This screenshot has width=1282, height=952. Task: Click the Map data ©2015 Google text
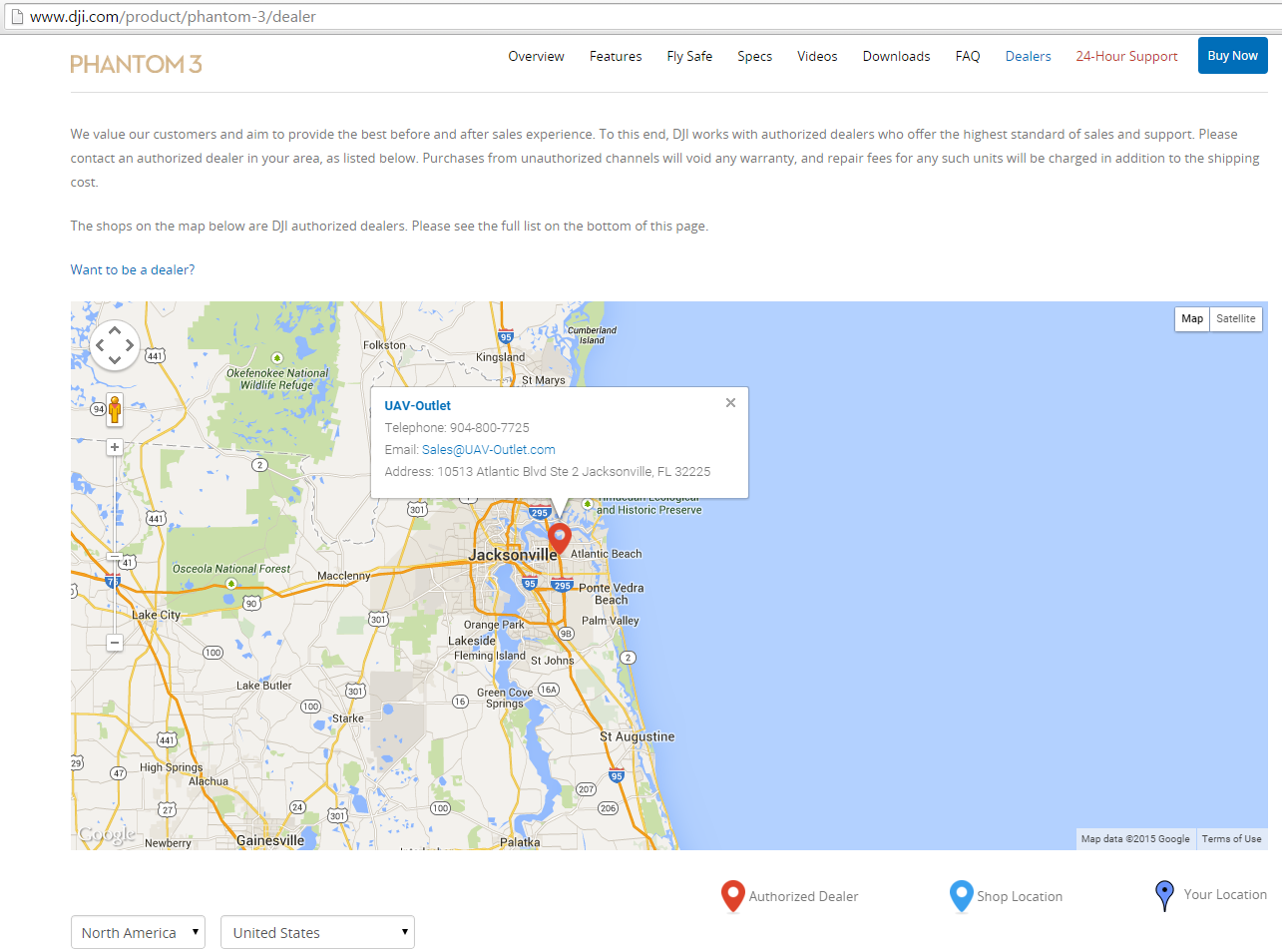tap(1135, 839)
